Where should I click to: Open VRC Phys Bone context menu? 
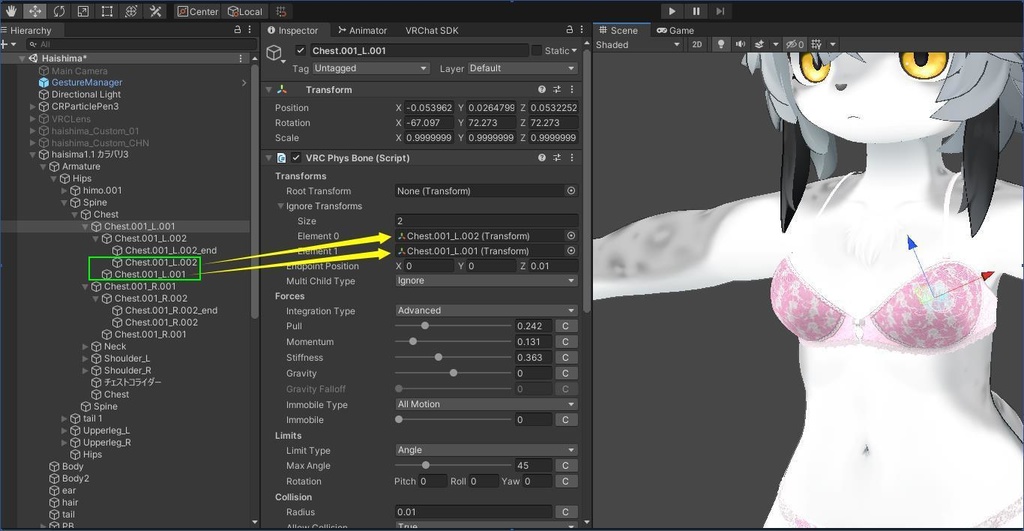(x=572, y=158)
